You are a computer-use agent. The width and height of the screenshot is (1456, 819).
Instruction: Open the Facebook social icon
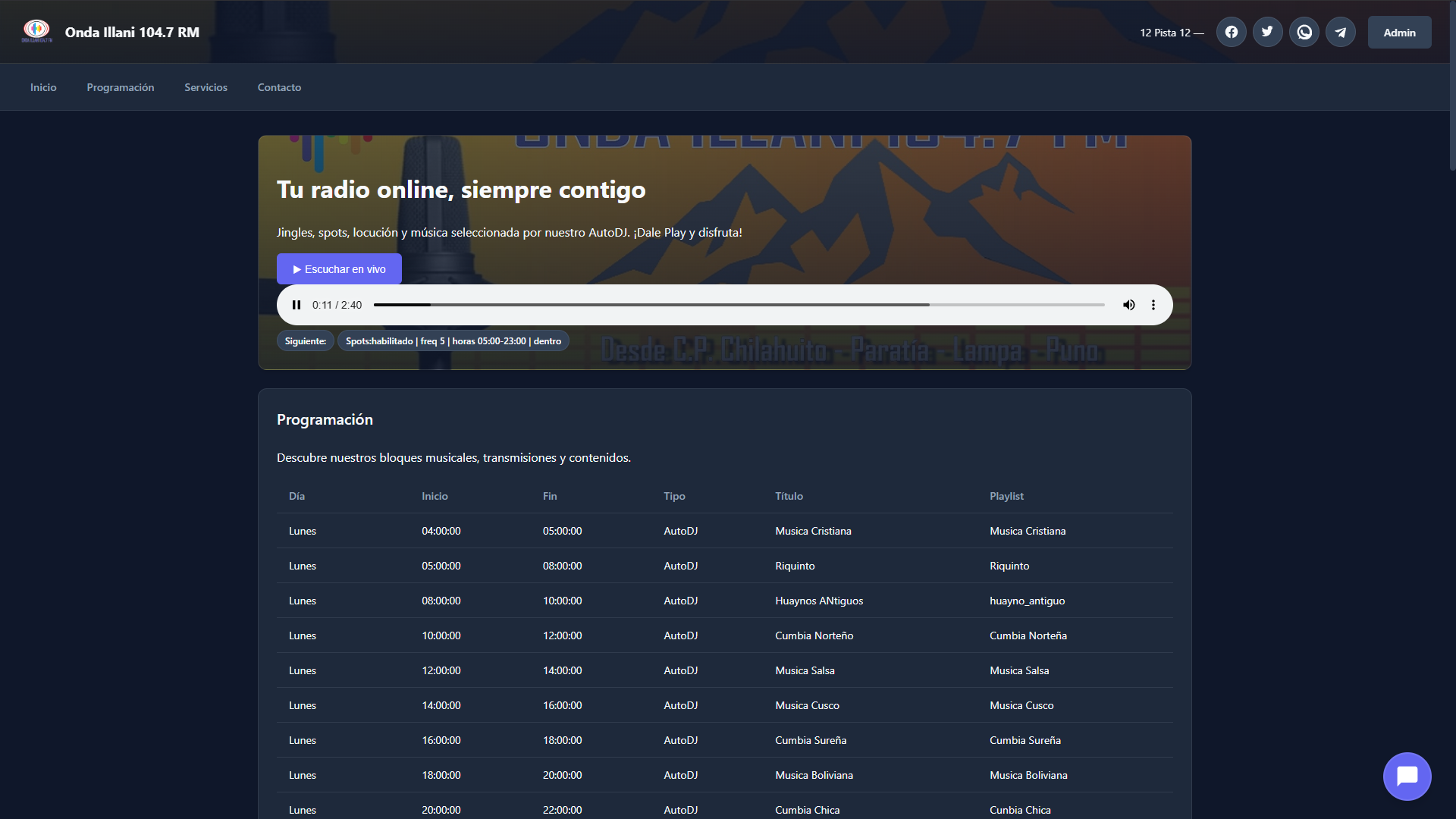point(1231,32)
